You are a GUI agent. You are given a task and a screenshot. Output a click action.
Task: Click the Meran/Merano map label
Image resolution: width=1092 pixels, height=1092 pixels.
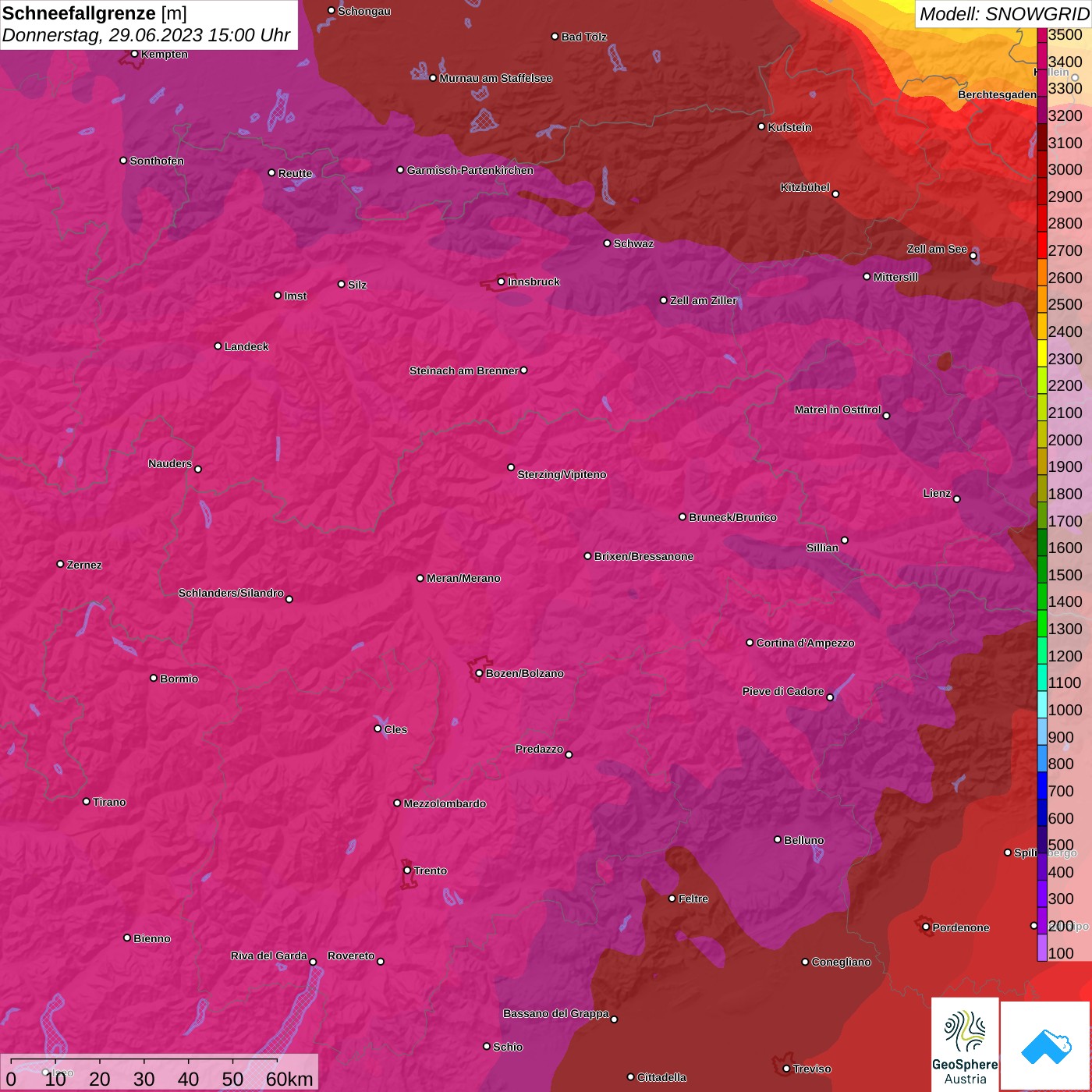463,578
